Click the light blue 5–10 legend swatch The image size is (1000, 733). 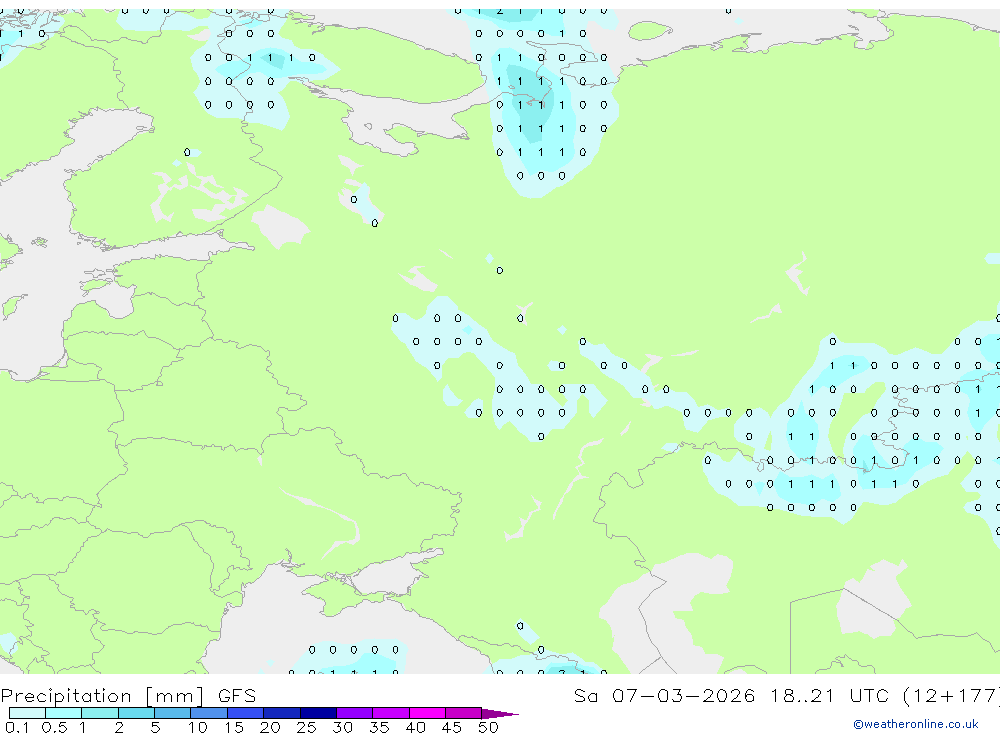click(173, 713)
